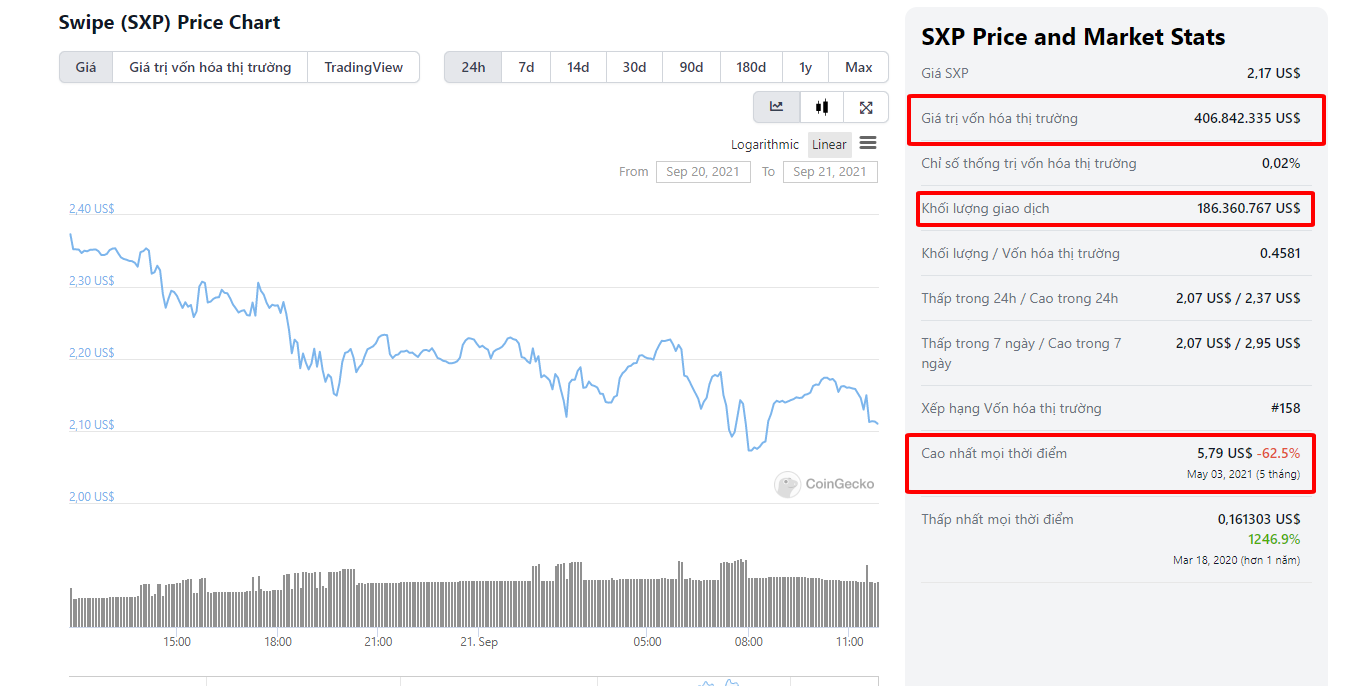Click Thấp nhất mọi thời điểm label

pyautogui.click(x=997, y=519)
